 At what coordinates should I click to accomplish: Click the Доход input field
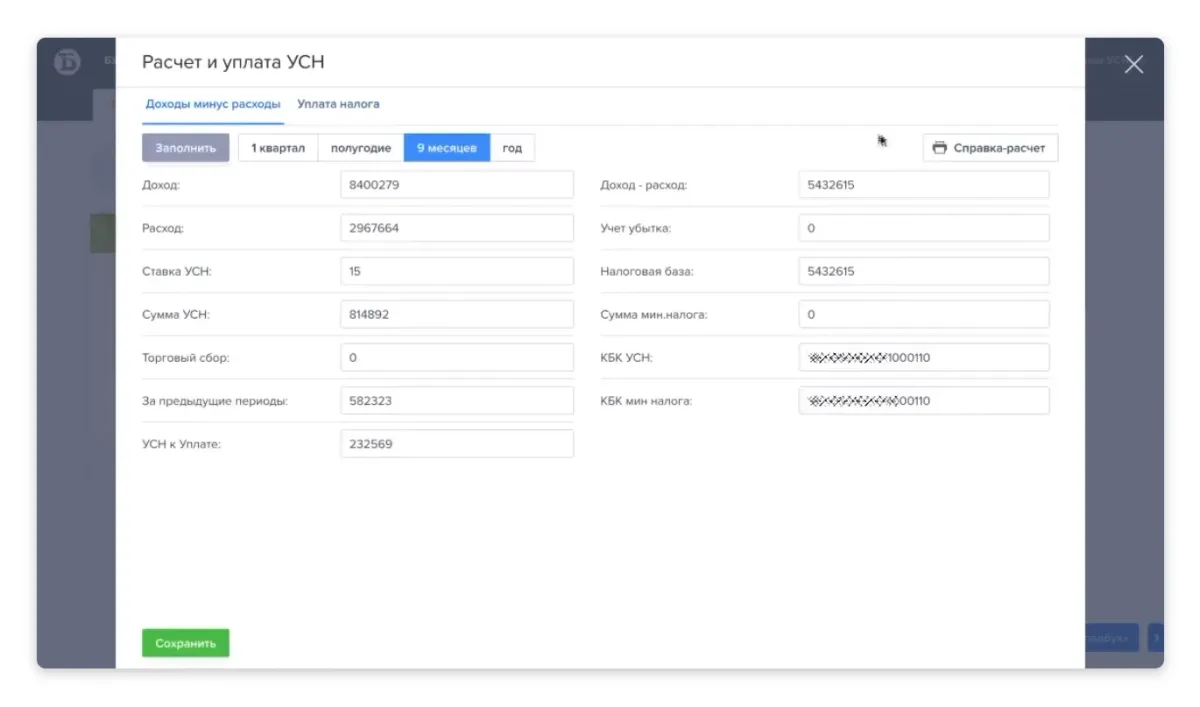pyautogui.click(x=457, y=185)
